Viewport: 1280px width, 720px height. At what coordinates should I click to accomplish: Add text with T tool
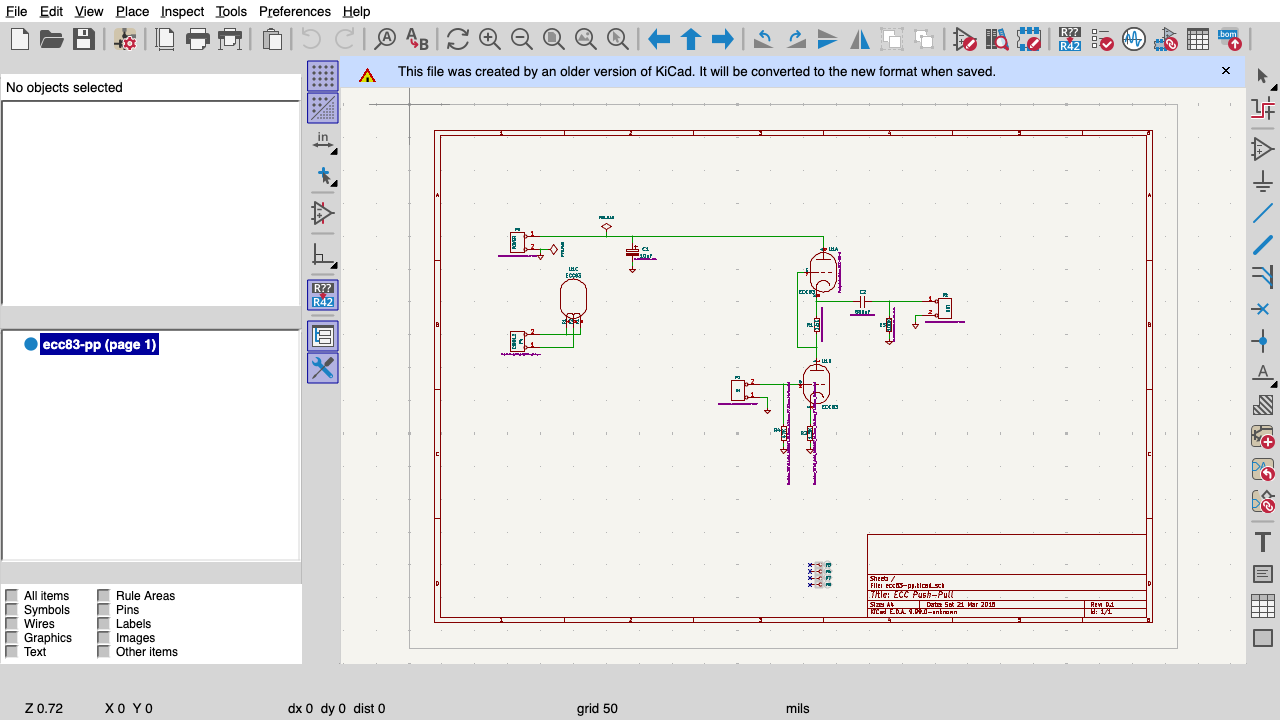pos(1263,542)
